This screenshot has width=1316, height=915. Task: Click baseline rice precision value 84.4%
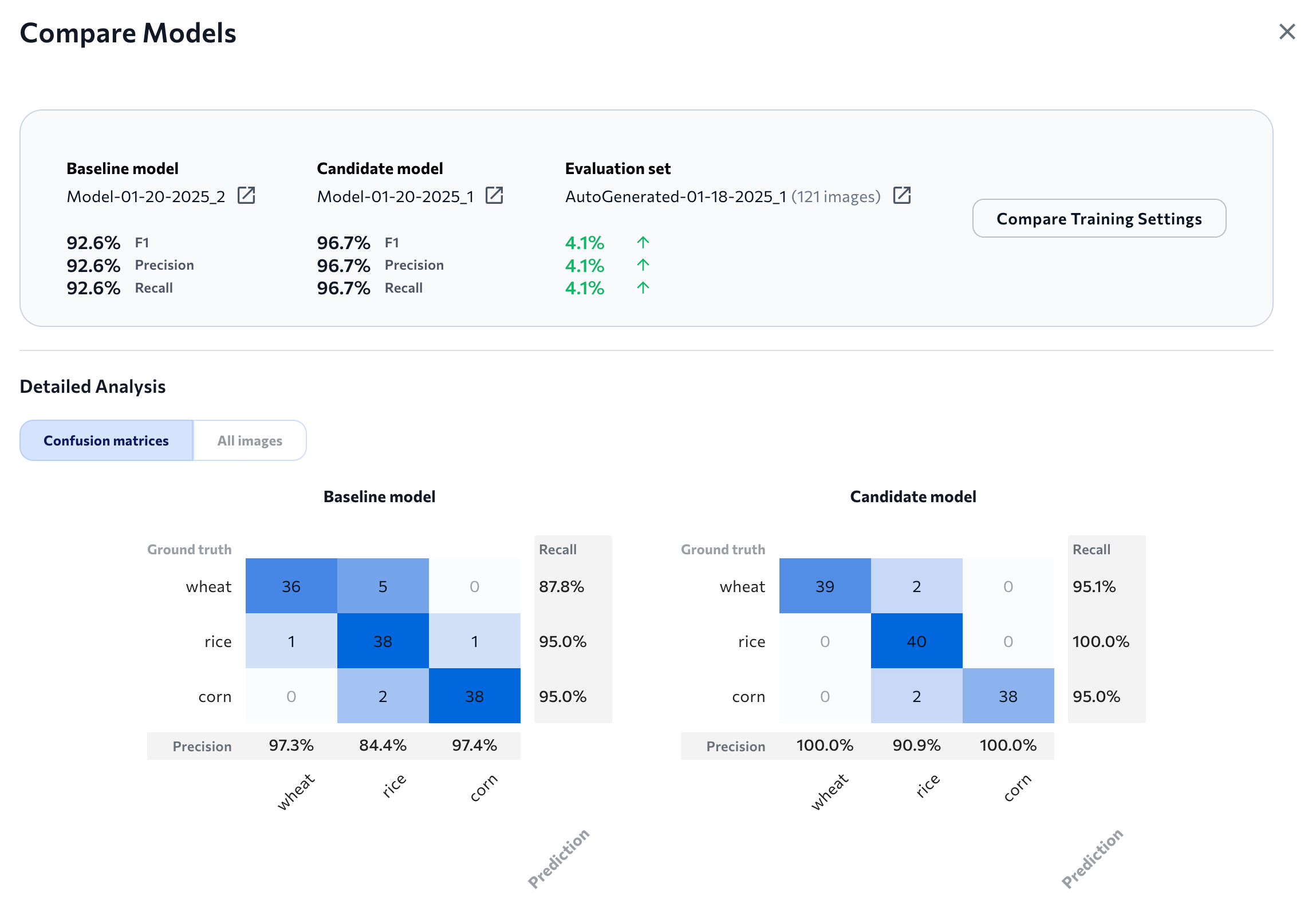pyautogui.click(x=383, y=746)
